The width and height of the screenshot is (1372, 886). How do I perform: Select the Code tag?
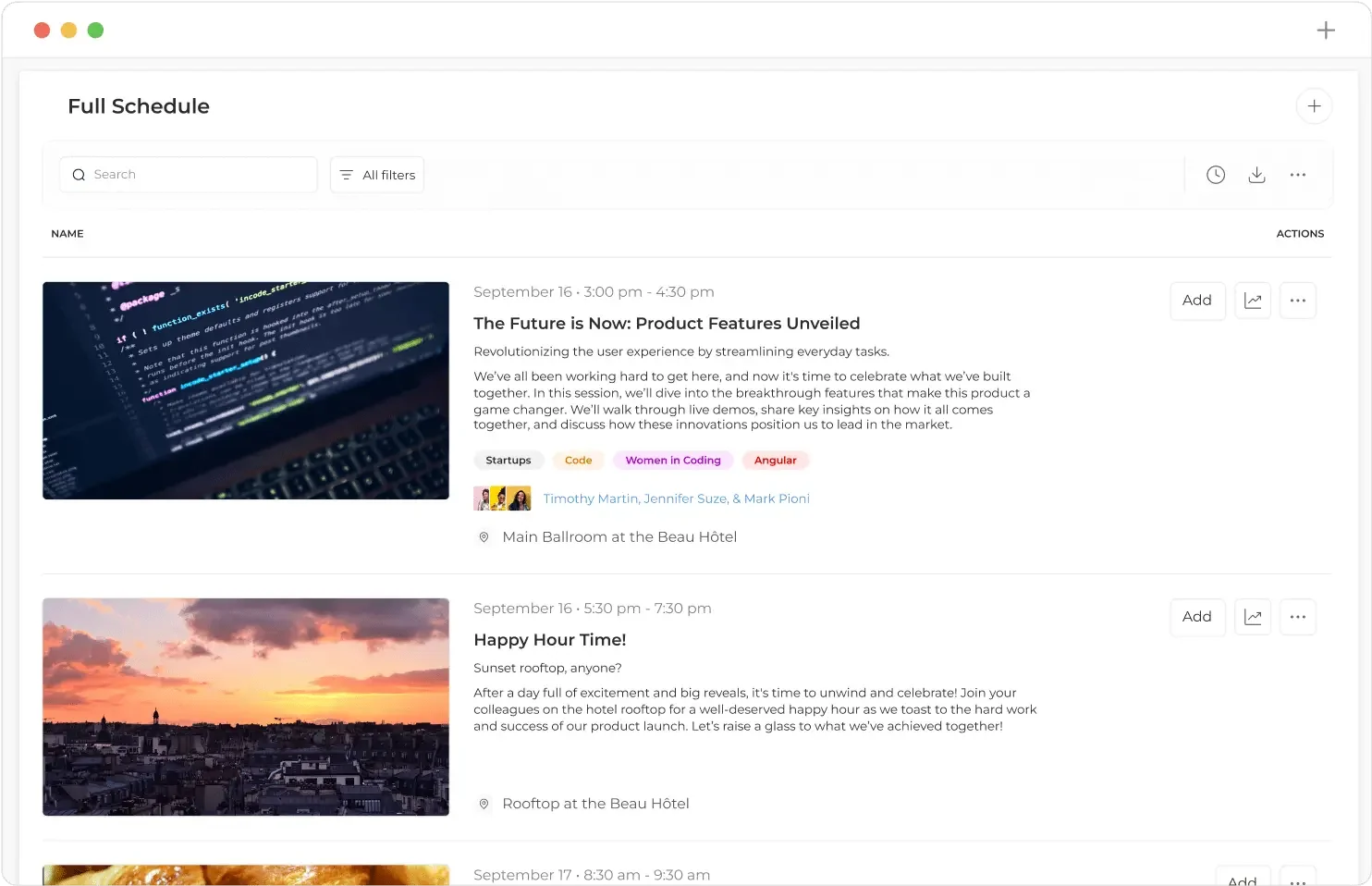tap(579, 461)
